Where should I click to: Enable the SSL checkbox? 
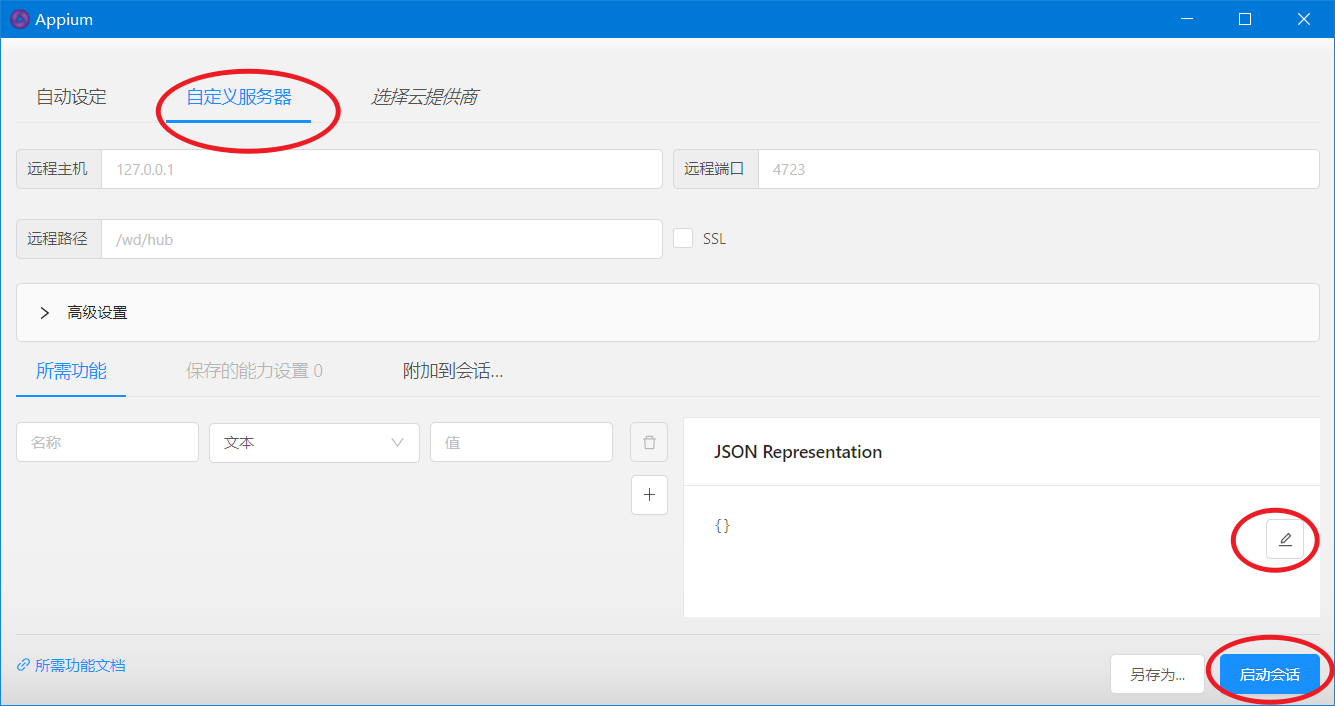(683, 239)
